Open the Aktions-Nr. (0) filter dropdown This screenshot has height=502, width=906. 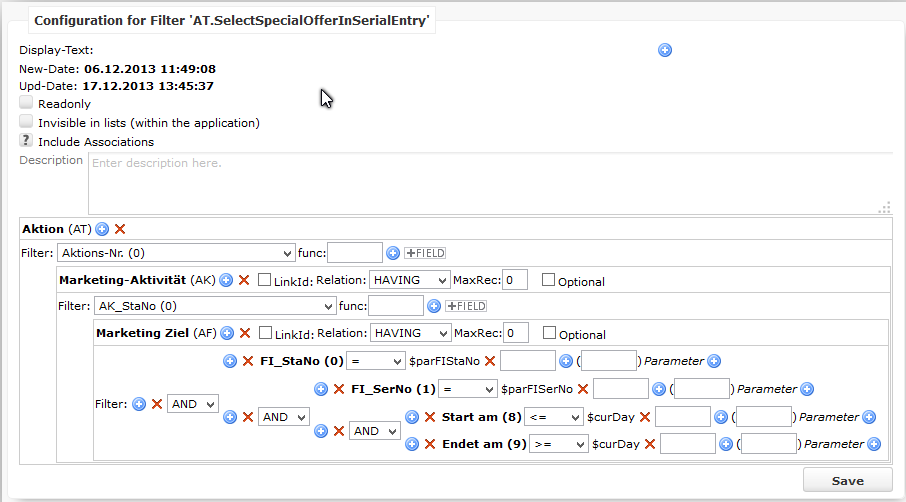pyautogui.click(x=176, y=253)
